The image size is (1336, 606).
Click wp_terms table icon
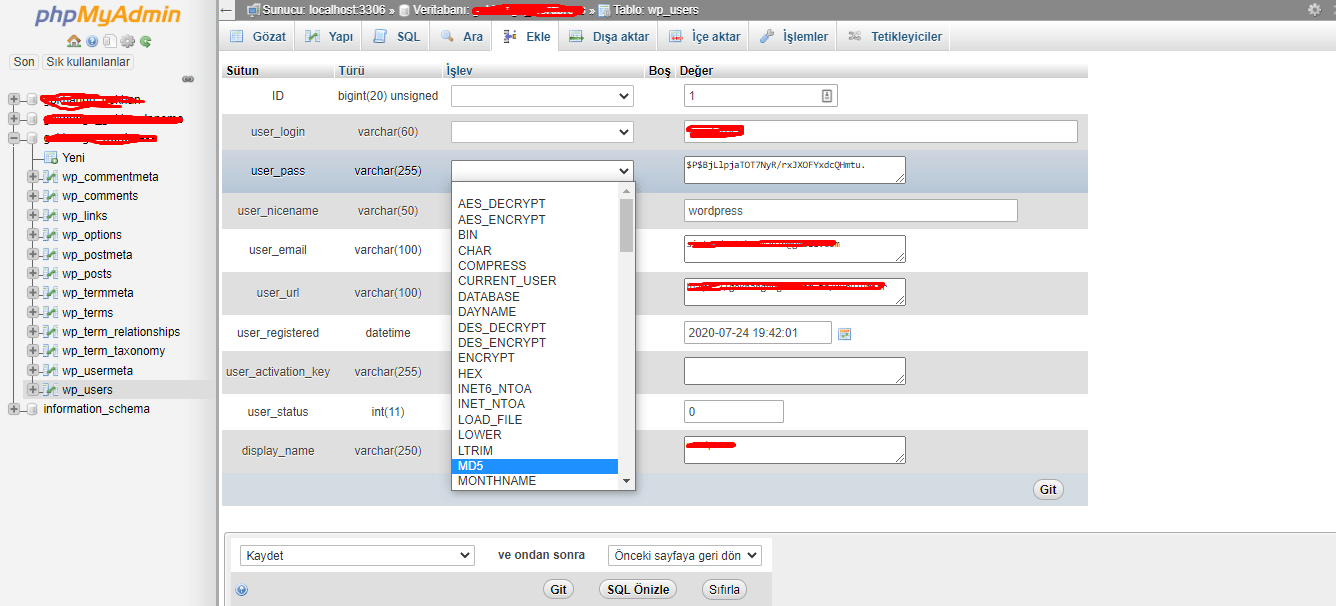[x=50, y=313]
